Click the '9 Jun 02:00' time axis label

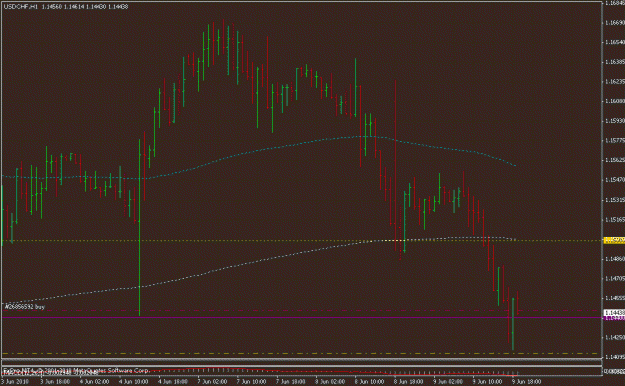coord(448,382)
